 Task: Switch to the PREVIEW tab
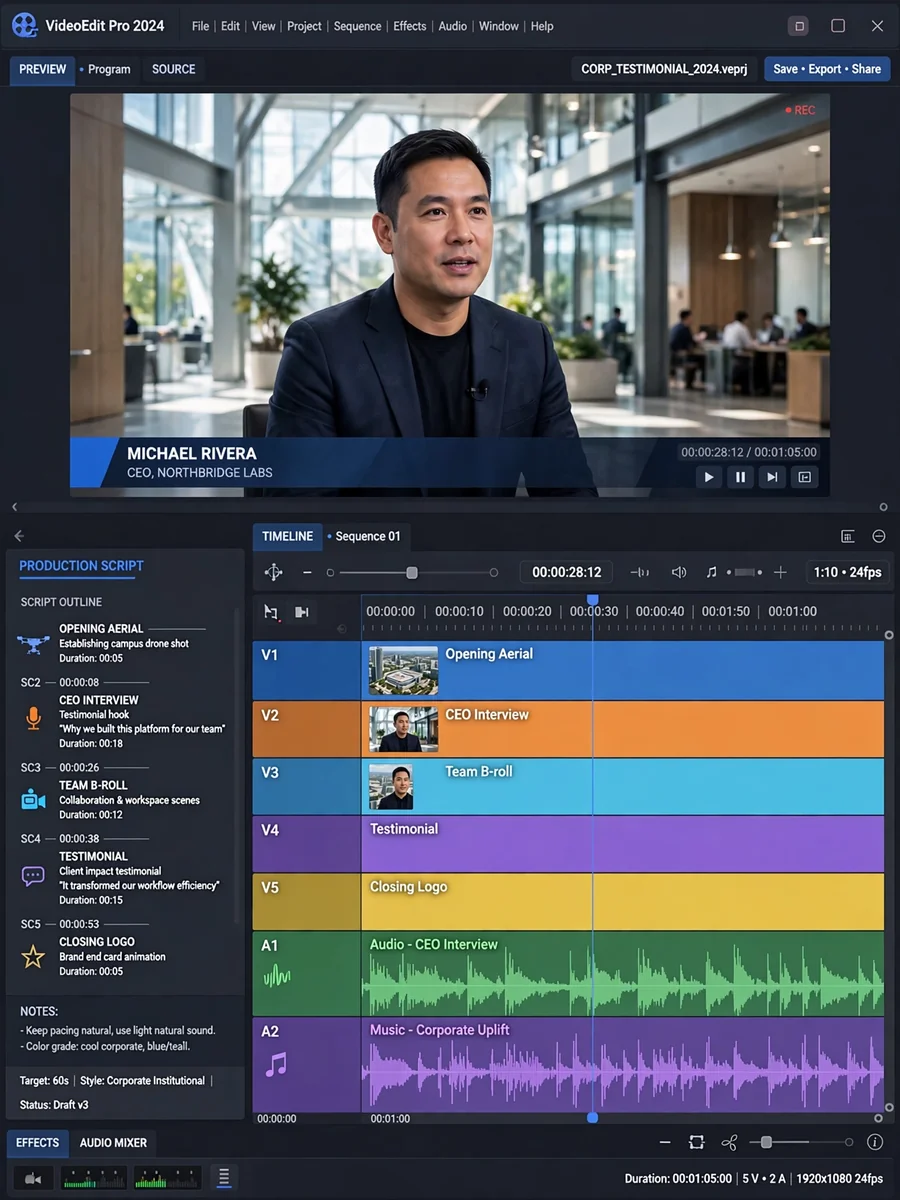point(43,69)
